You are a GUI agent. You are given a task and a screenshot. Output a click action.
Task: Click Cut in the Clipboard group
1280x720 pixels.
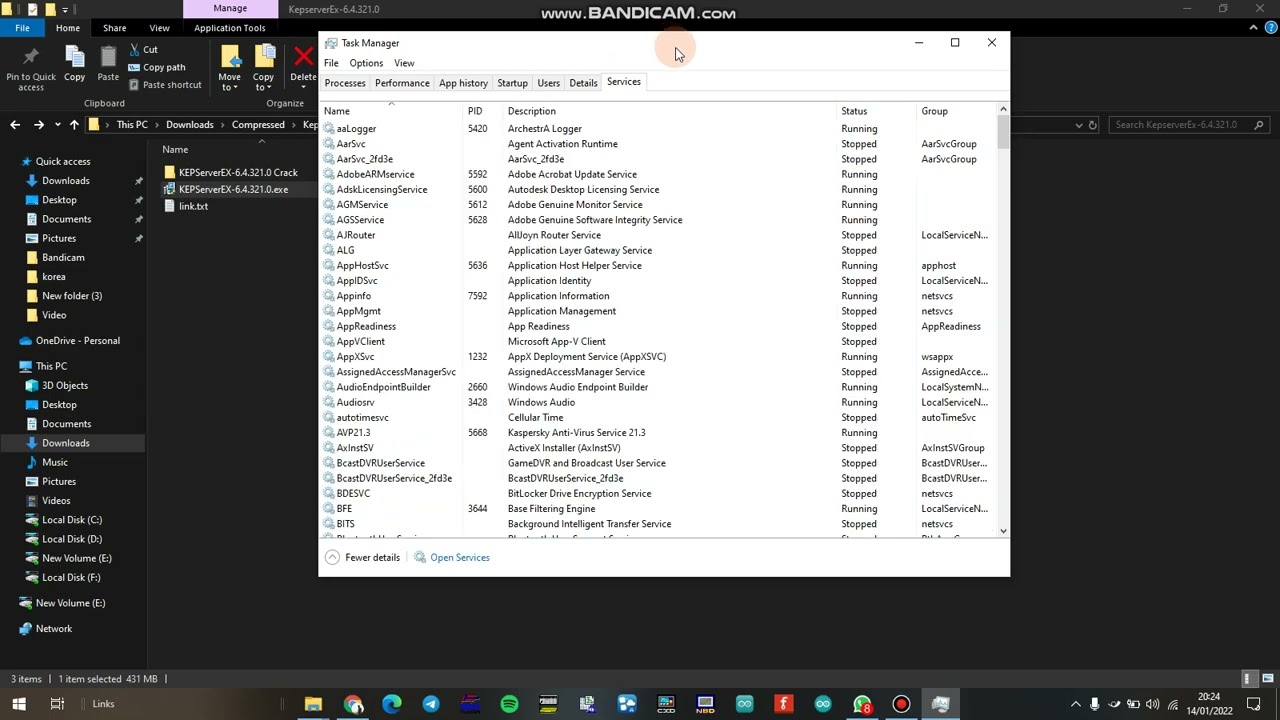142,50
